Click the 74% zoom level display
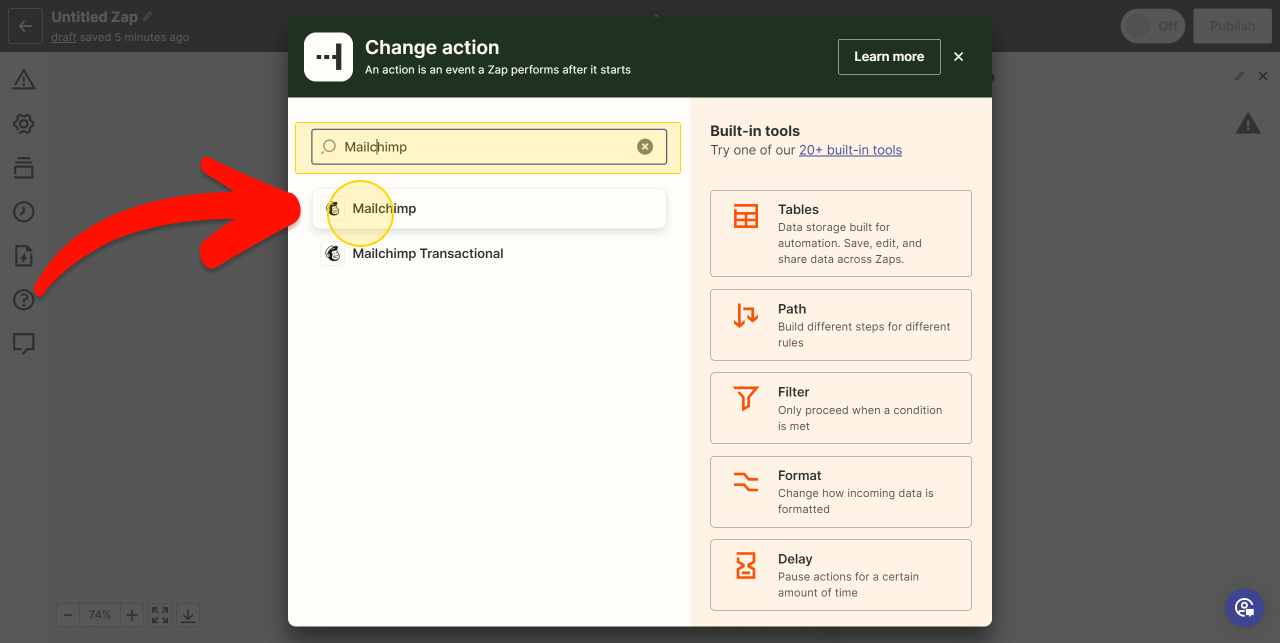 [100, 615]
